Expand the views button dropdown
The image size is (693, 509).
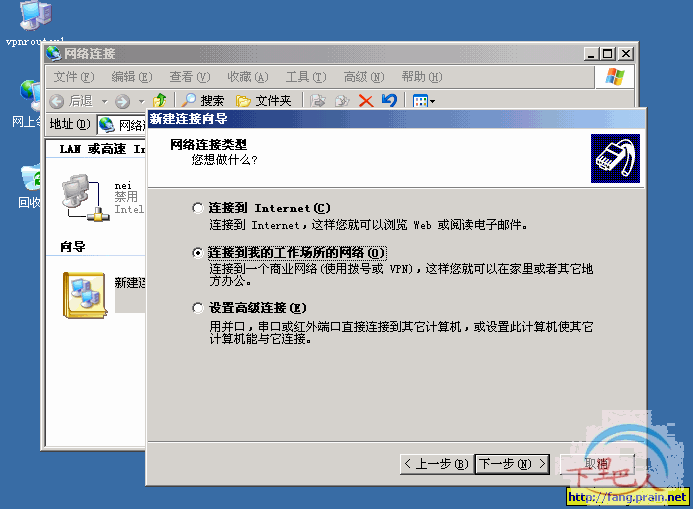pos(433,101)
